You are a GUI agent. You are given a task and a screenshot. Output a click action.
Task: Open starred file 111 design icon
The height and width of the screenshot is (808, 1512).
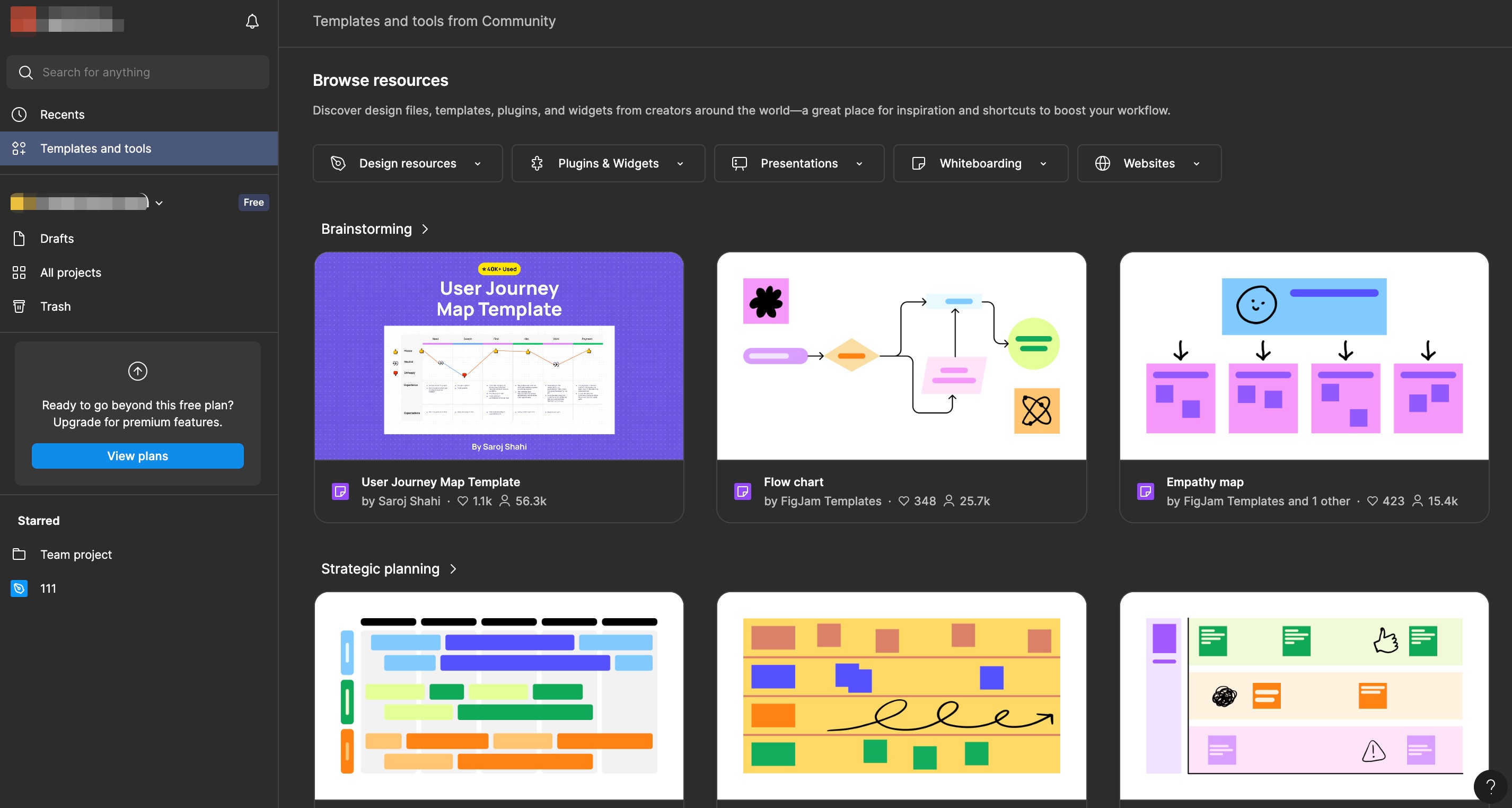point(20,589)
